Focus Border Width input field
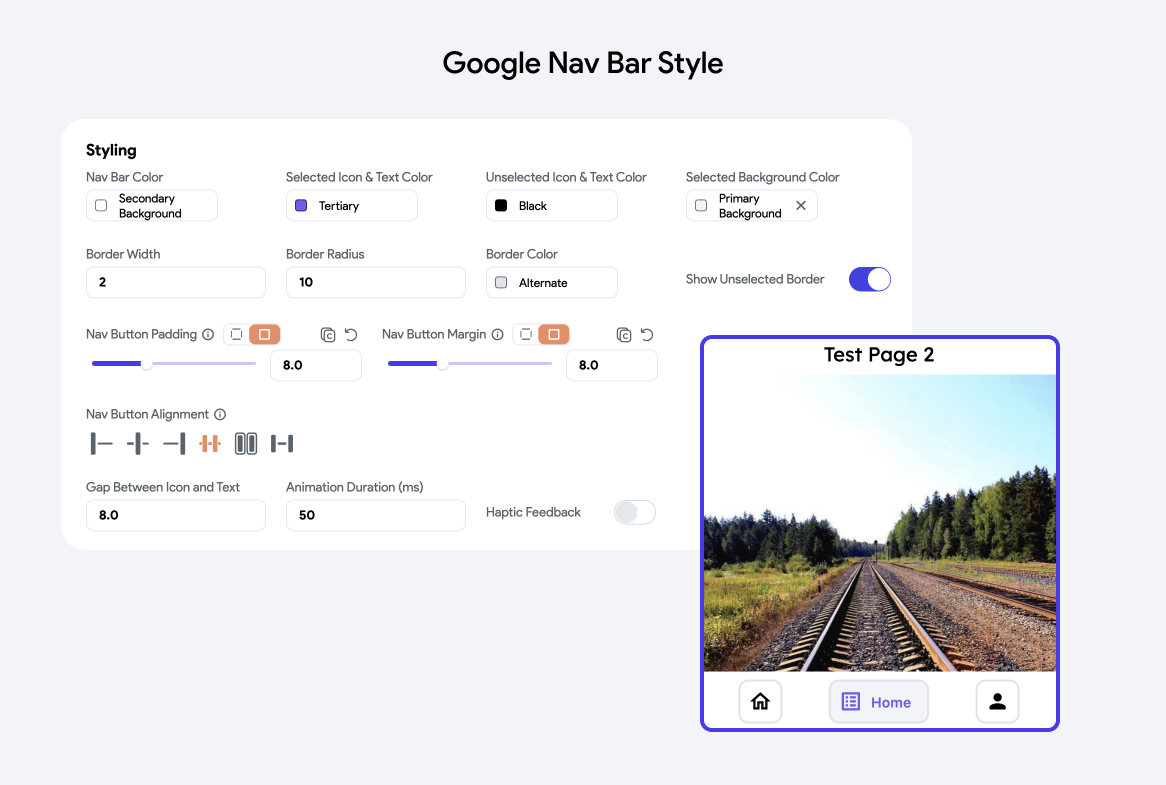 (x=175, y=282)
